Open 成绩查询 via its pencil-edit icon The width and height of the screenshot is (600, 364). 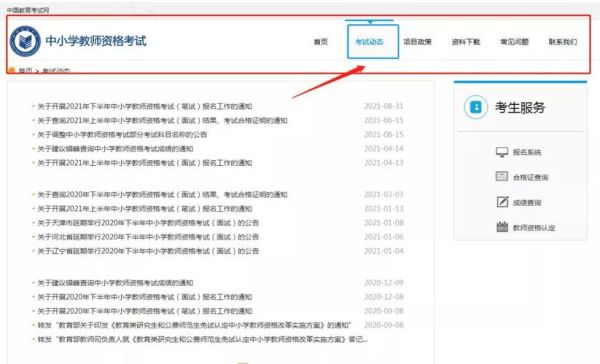coord(502,202)
